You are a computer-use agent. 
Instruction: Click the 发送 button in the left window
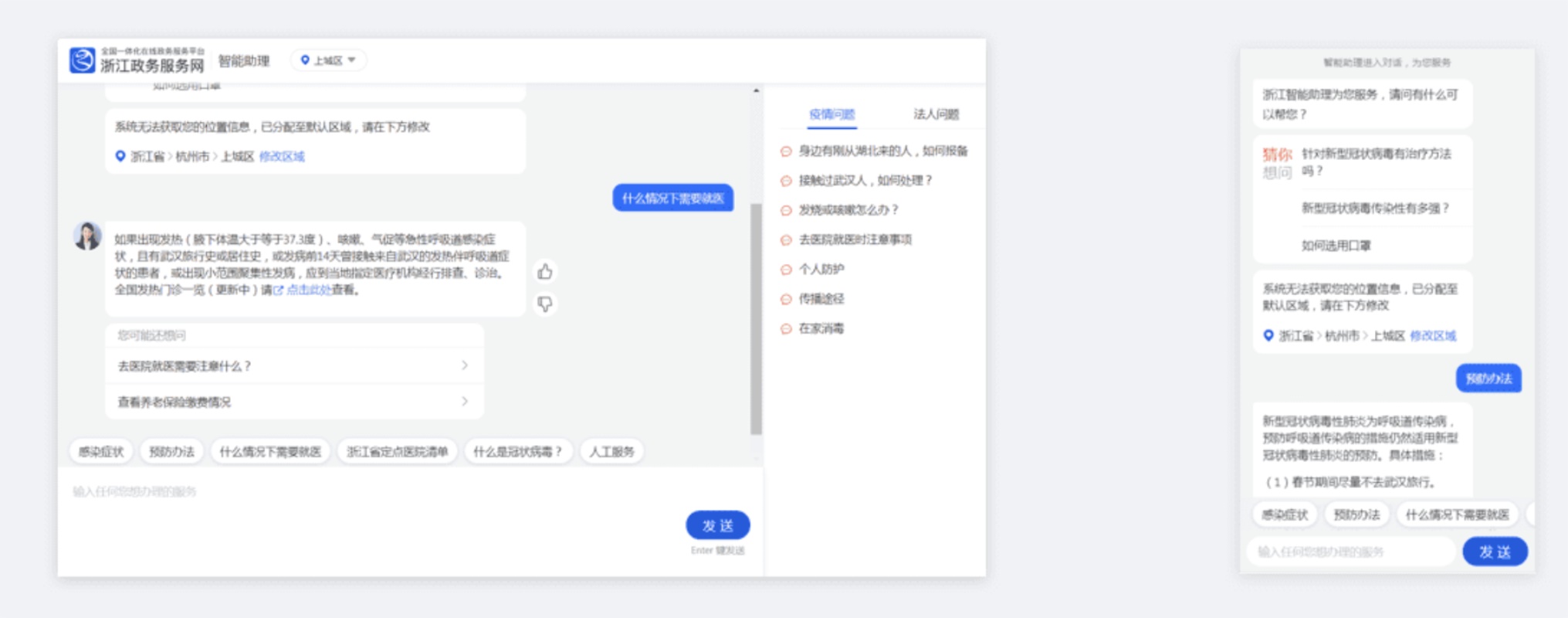[718, 526]
